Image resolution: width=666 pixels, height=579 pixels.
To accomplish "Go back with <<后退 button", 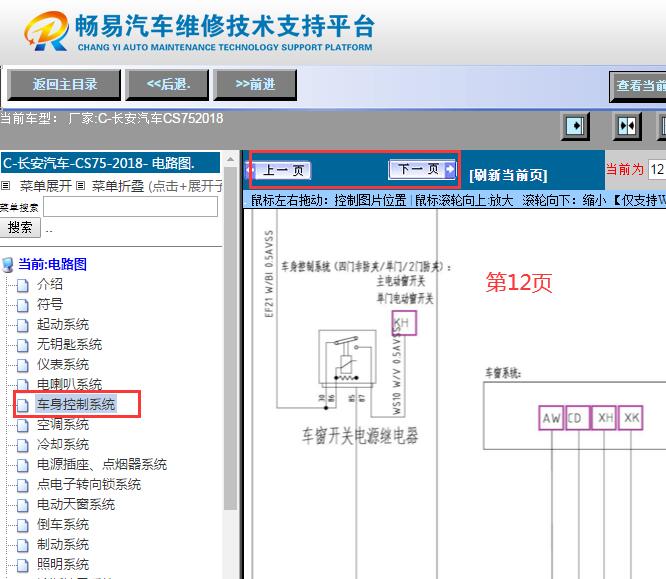I will (x=168, y=85).
